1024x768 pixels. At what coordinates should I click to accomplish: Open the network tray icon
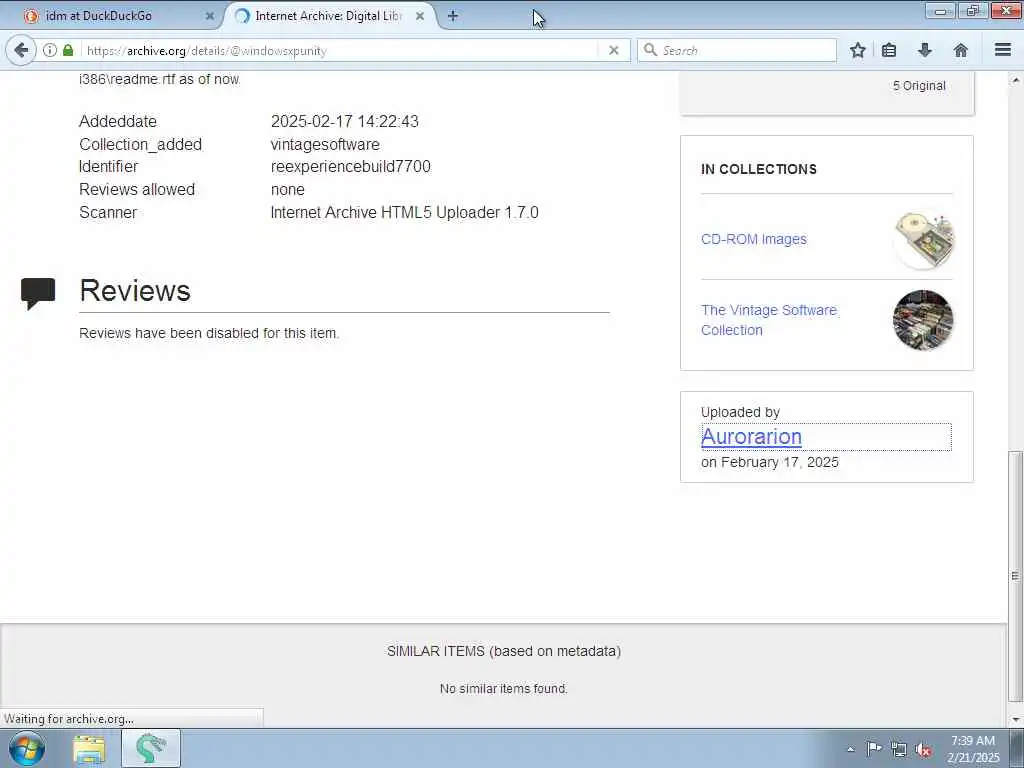(x=899, y=749)
